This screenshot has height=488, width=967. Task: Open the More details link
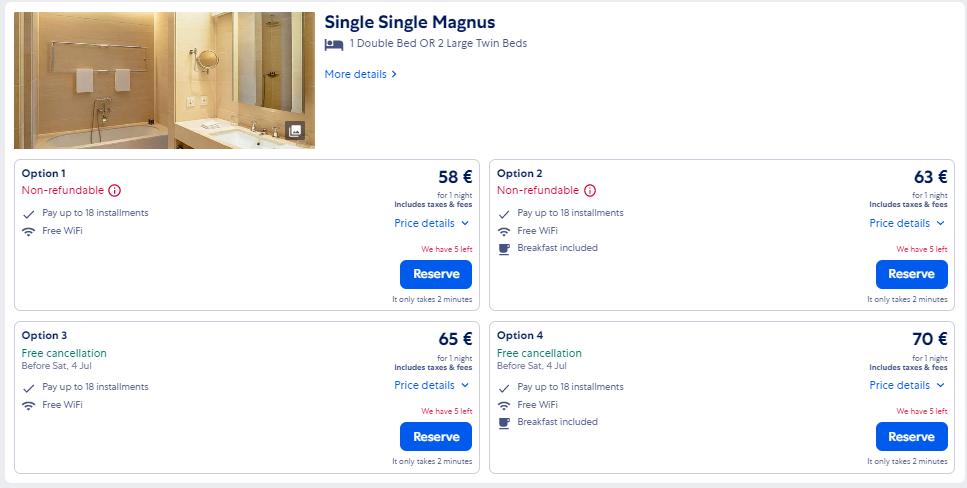point(361,74)
